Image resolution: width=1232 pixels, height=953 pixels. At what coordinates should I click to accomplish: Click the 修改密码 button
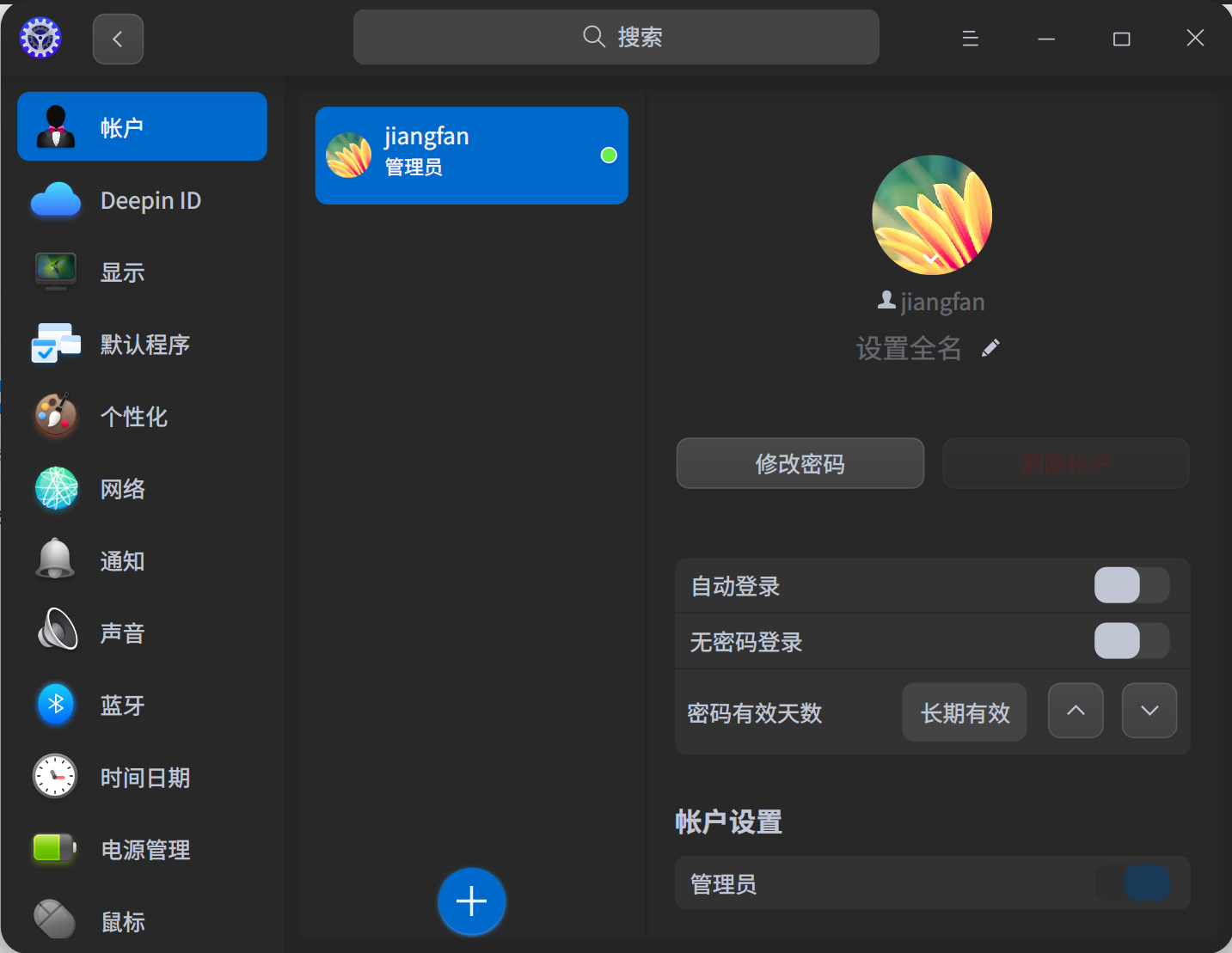pyautogui.click(x=800, y=463)
